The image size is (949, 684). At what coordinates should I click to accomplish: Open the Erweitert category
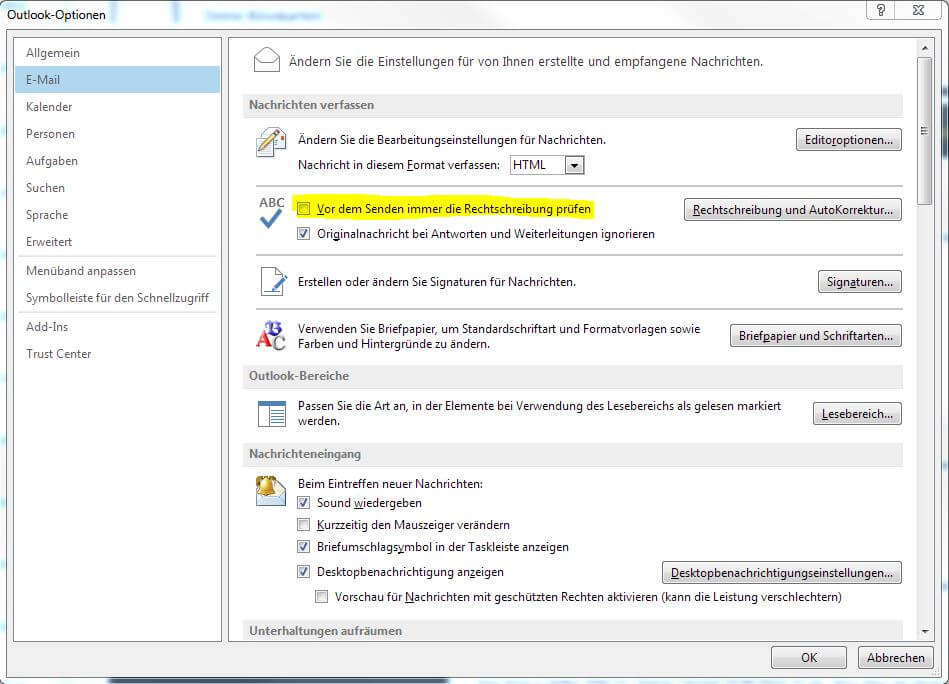117,242
